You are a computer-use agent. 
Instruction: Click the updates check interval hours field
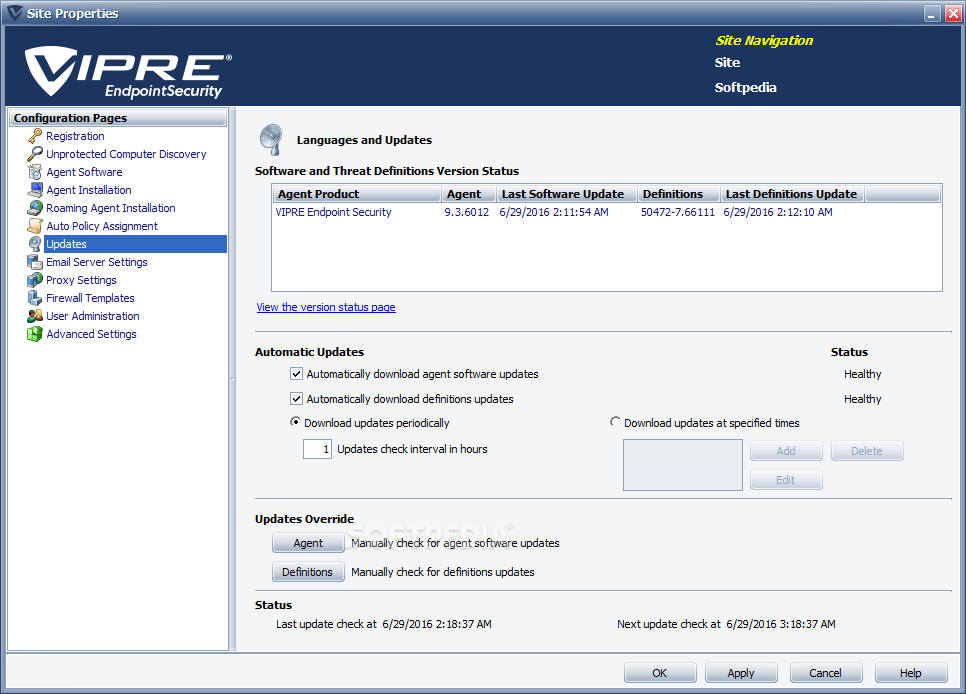pos(317,449)
